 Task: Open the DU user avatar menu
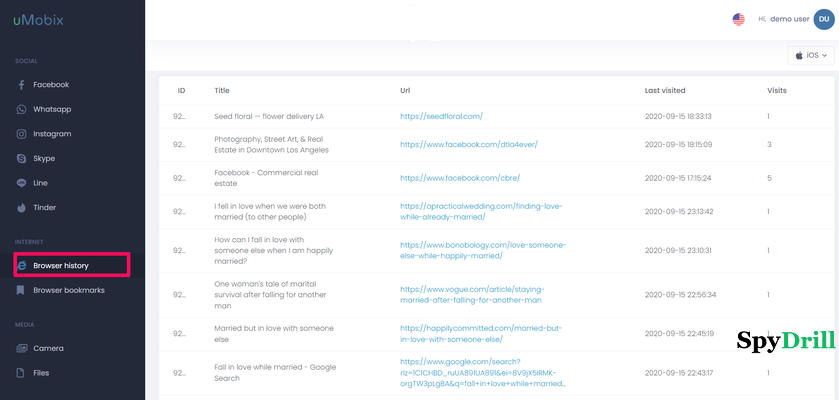tap(820, 19)
